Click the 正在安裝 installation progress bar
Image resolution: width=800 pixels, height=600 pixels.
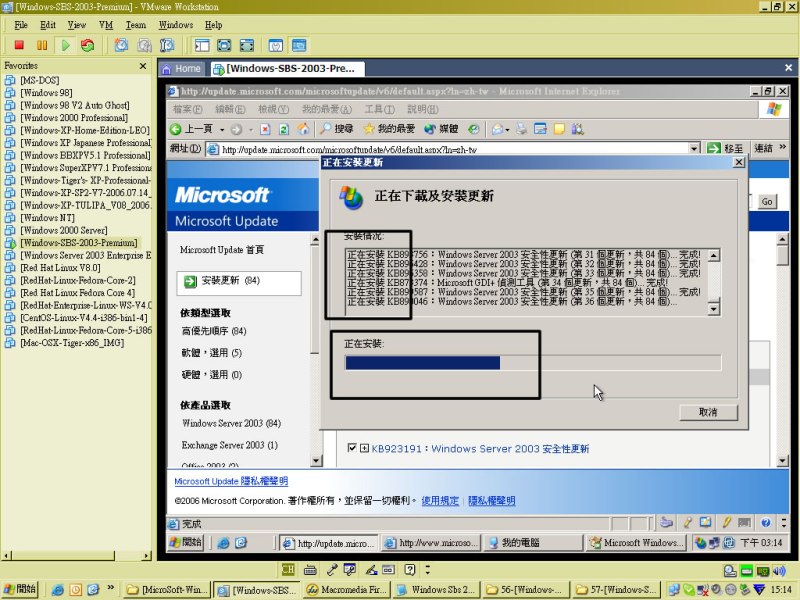pyautogui.click(x=533, y=363)
